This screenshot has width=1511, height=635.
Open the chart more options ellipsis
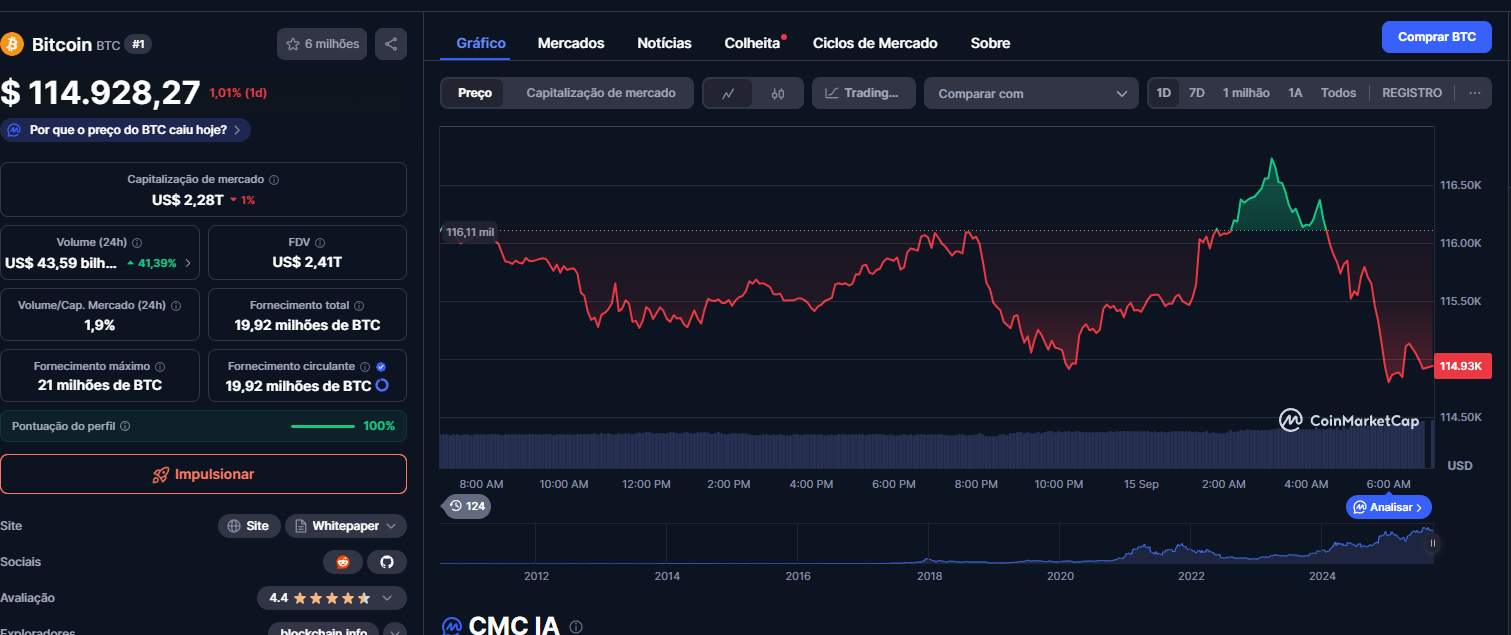pyautogui.click(x=1474, y=93)
